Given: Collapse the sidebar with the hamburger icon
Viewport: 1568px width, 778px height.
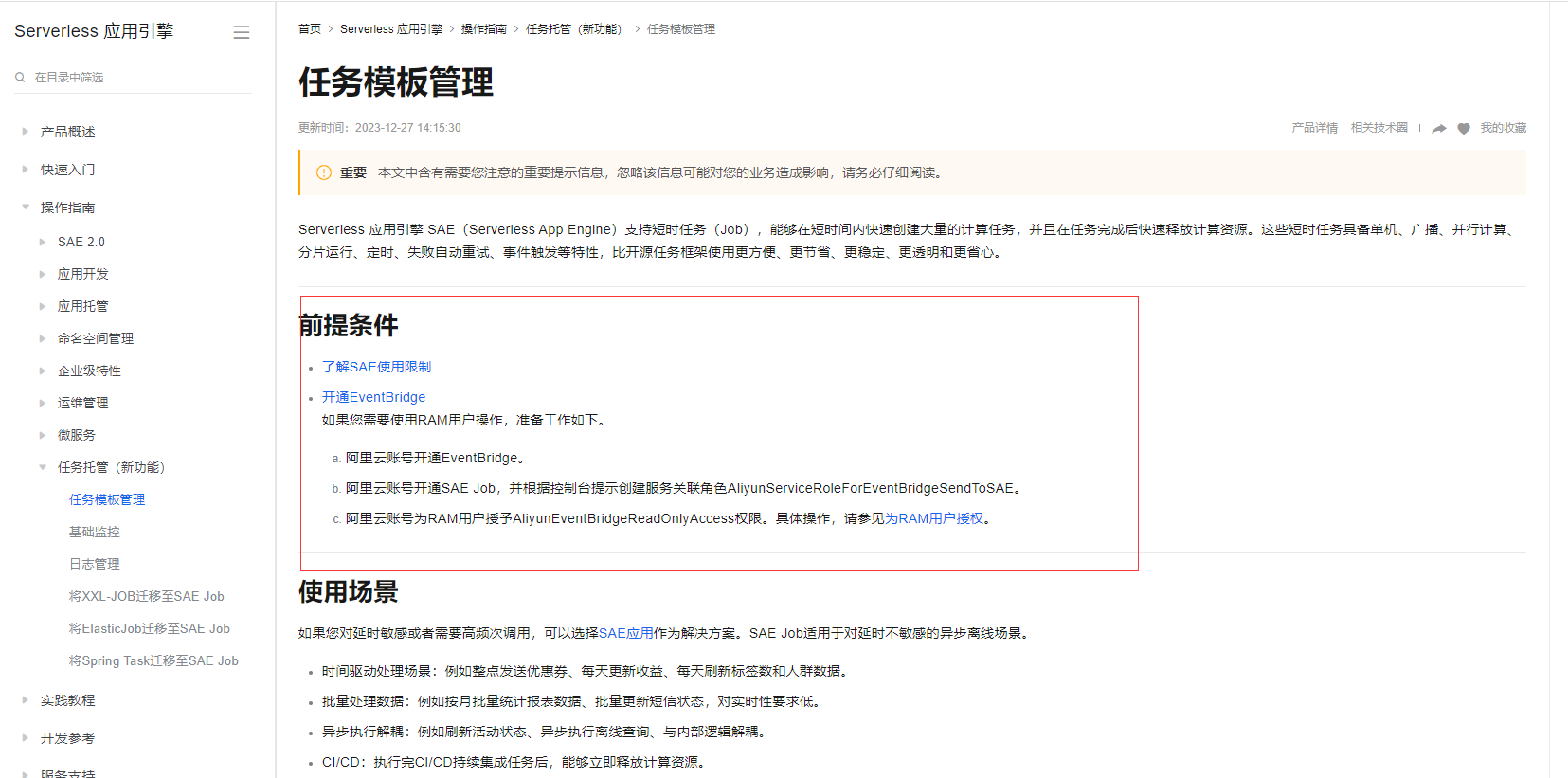Looking at the screenshot, I should coord(242,32).
